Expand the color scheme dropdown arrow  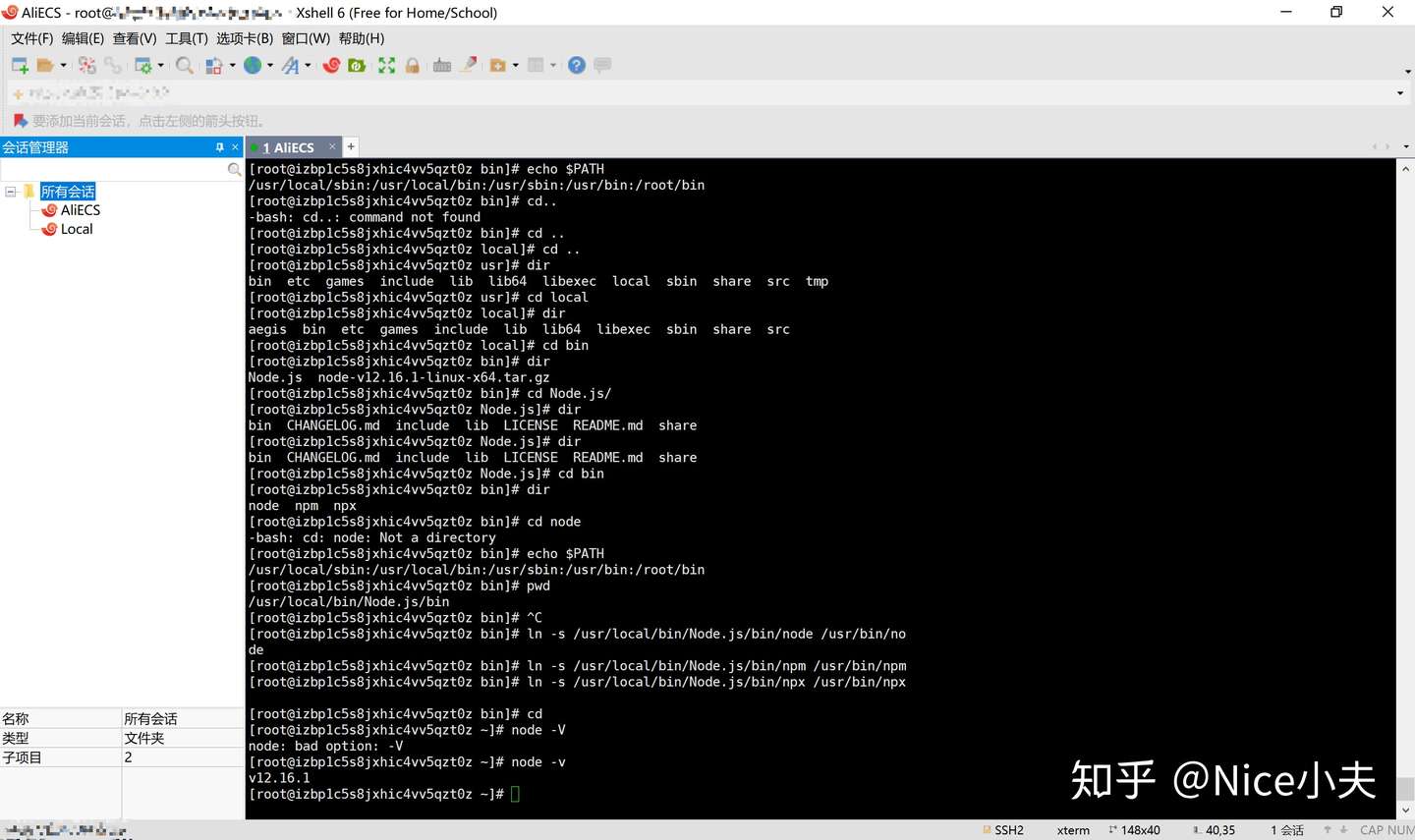233,66
